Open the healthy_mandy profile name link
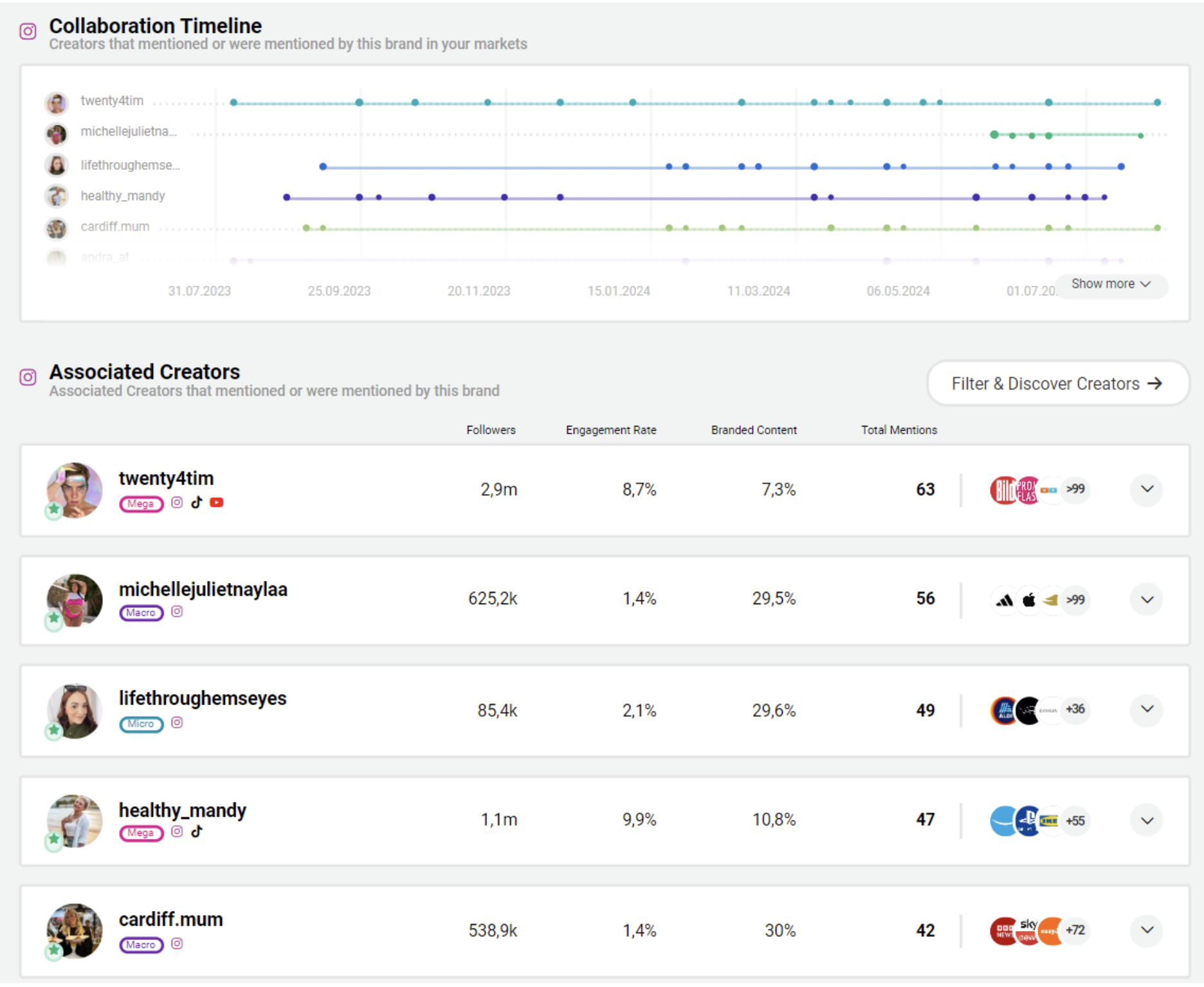The width and height of the screenshot is (1204, 987). [x=182, y=809]
